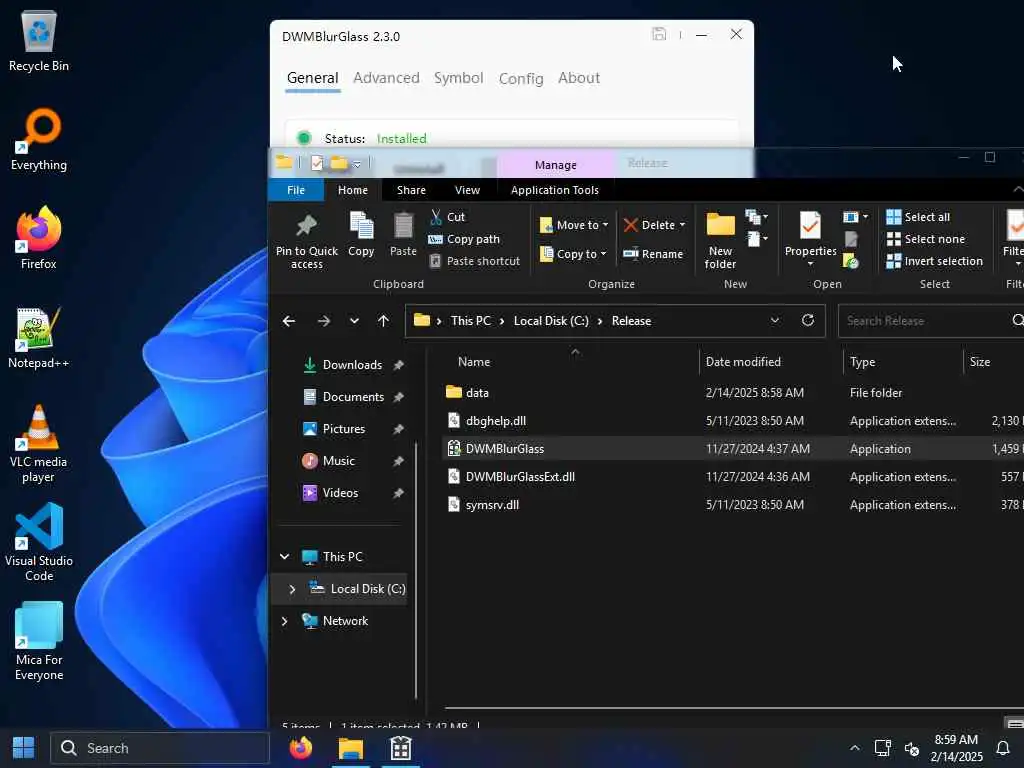1024x768 pixels.
Task: Open Application Tools ribbon tab
Action: point(554,190)
